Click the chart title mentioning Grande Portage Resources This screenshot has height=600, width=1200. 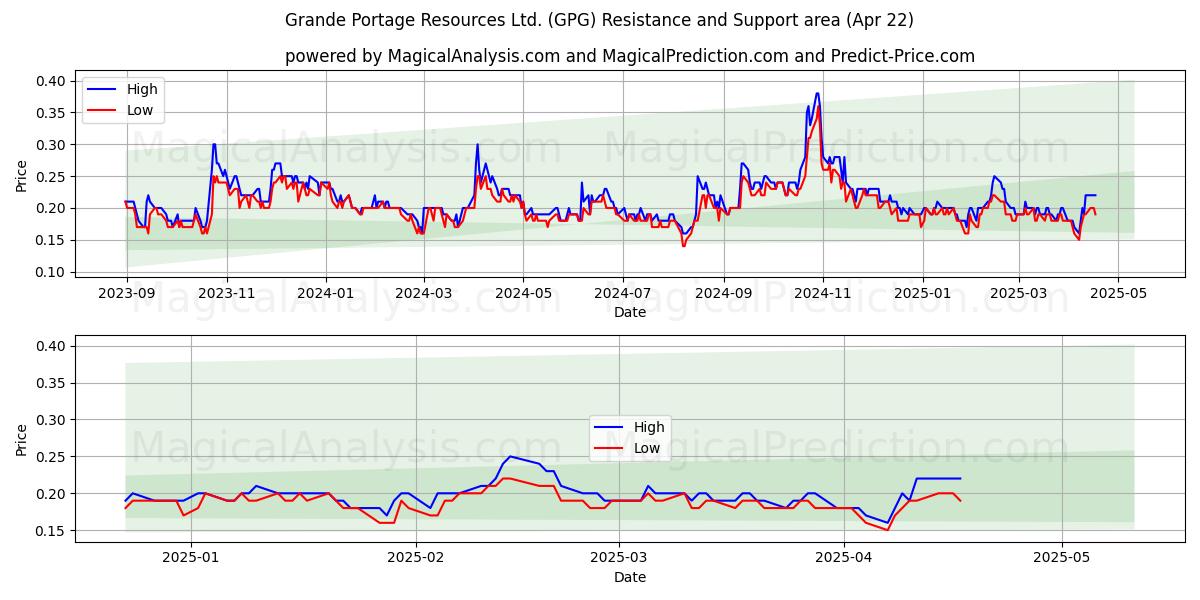(x=599, y=20)
